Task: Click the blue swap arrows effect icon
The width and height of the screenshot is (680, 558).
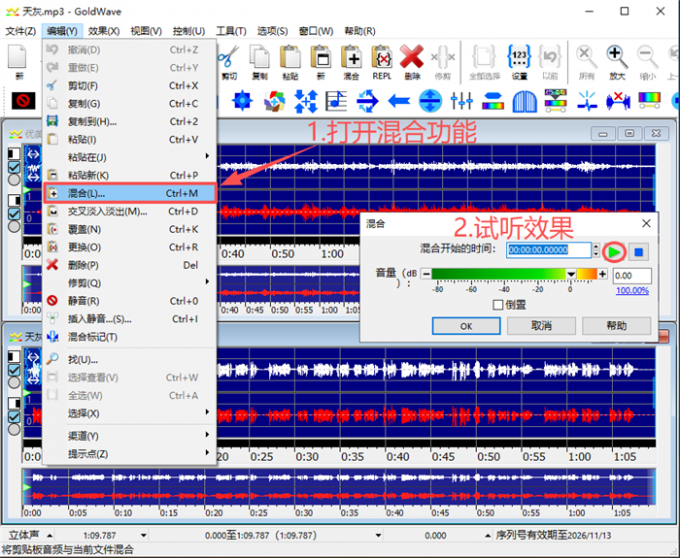Action: [367, 101]
